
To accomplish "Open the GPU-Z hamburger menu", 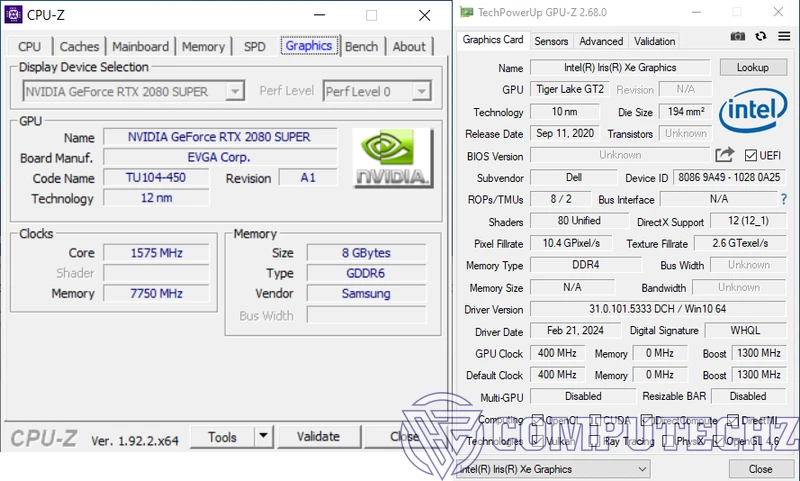I will coord(784,36).
